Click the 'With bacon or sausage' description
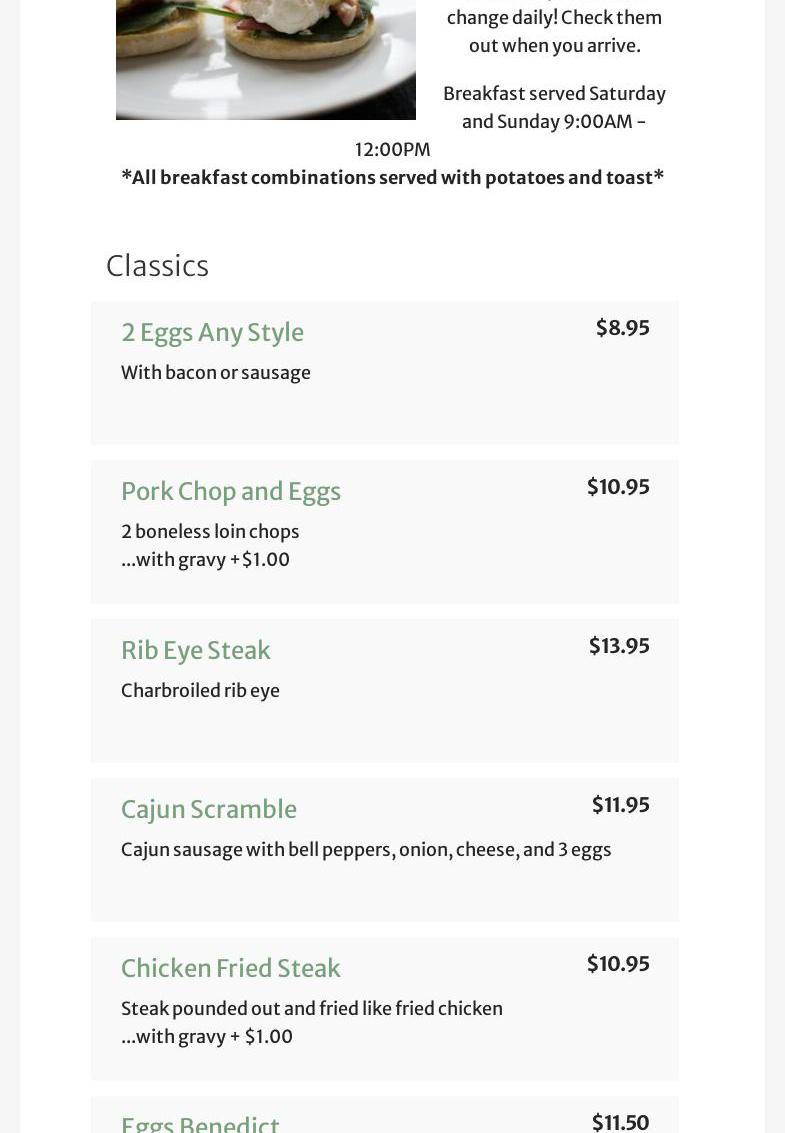This screenshot has width=785, height=1133. (x=216, y=372)
